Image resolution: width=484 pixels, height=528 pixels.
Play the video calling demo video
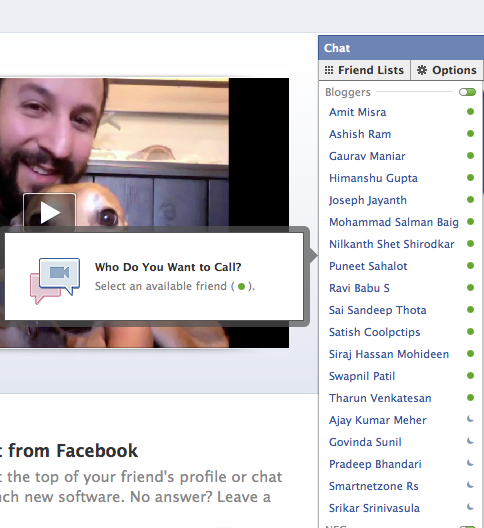coord(50,212)
